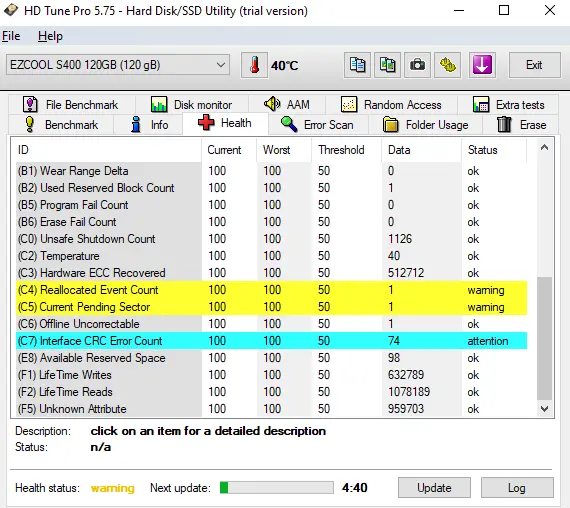The width and height of the screenshot is (570, 508).
Task: Click the copy text to clipboard icon
Action: coord(357,65)
